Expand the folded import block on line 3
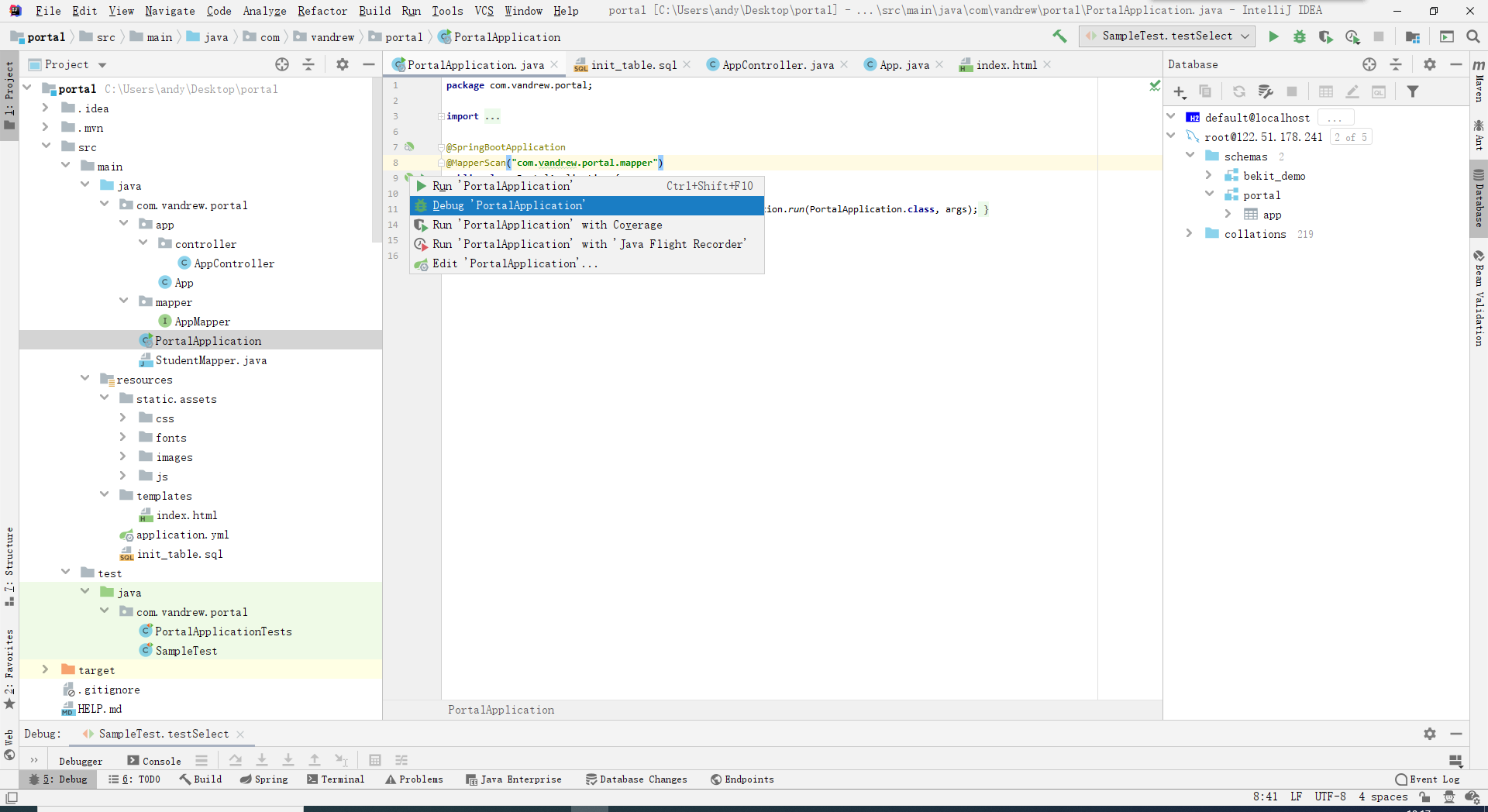 coord(441,116)
